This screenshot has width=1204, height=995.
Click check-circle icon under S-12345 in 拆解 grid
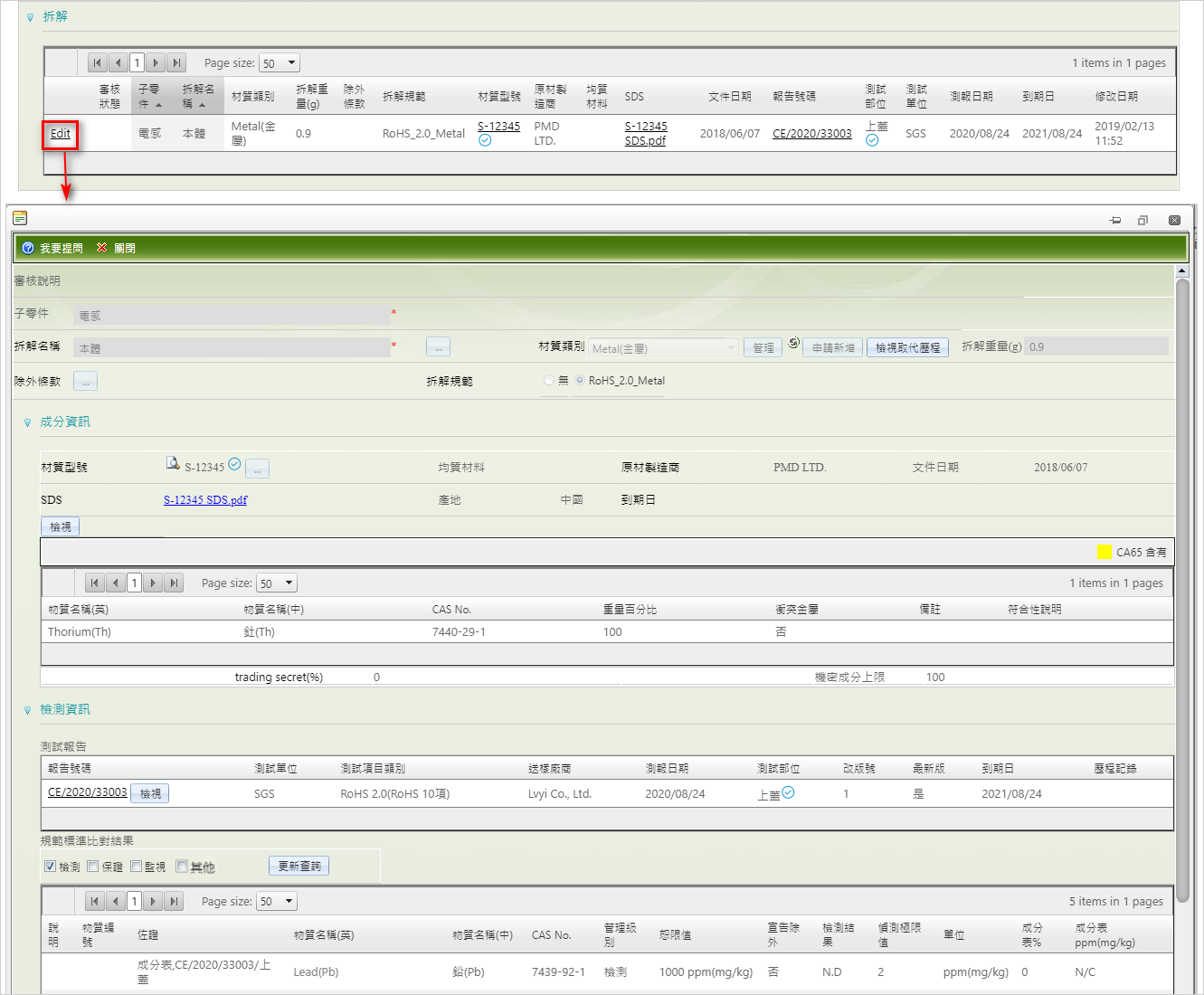(x=485, y=140)
